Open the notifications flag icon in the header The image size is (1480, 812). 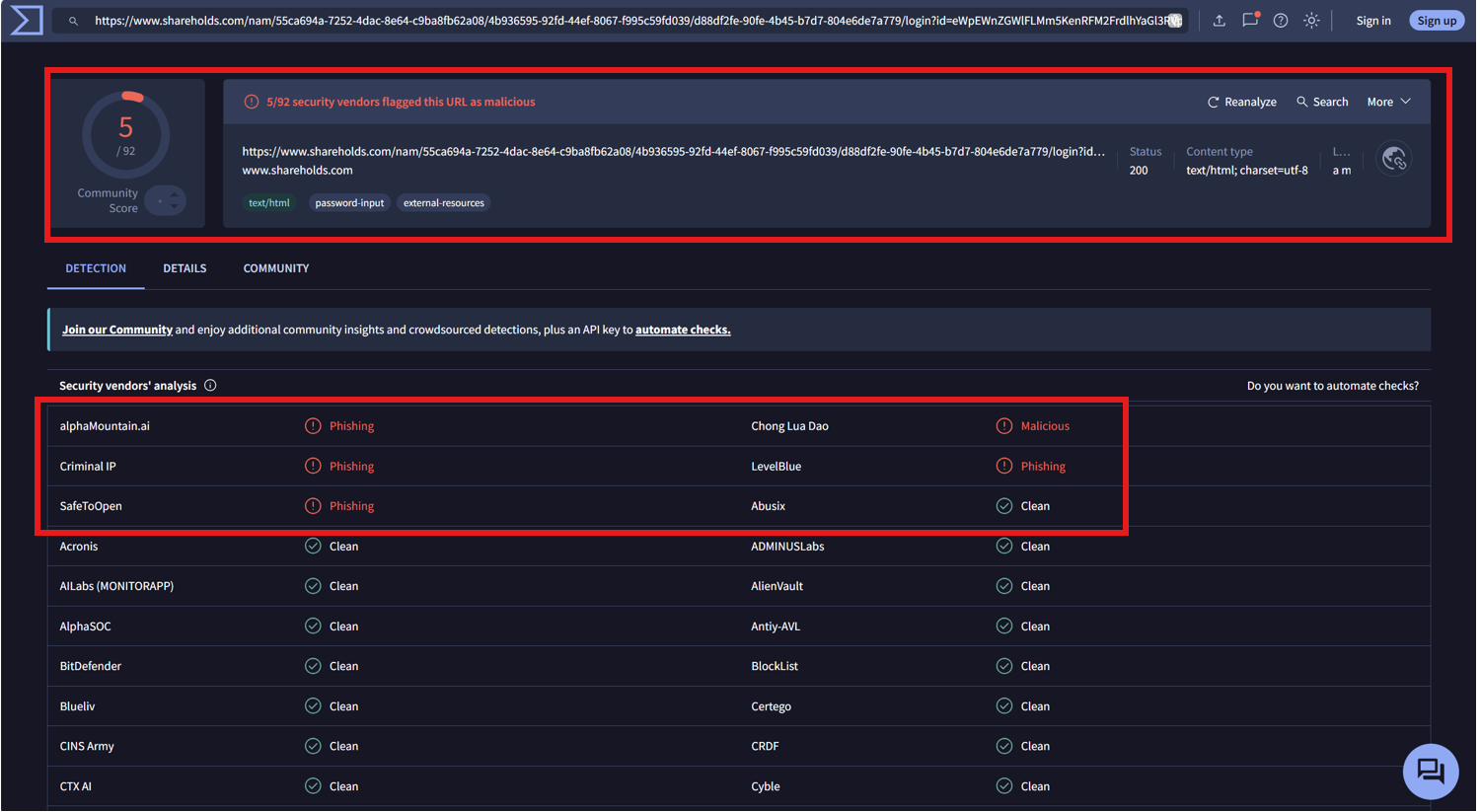point(1250,20)
